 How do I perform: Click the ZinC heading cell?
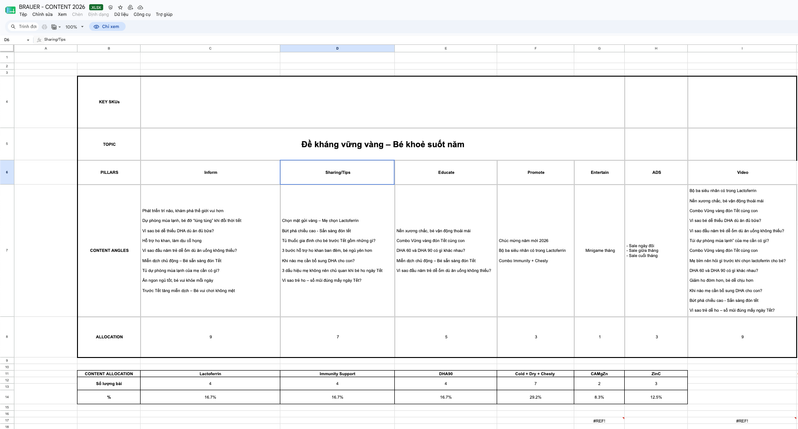(656, 374)
